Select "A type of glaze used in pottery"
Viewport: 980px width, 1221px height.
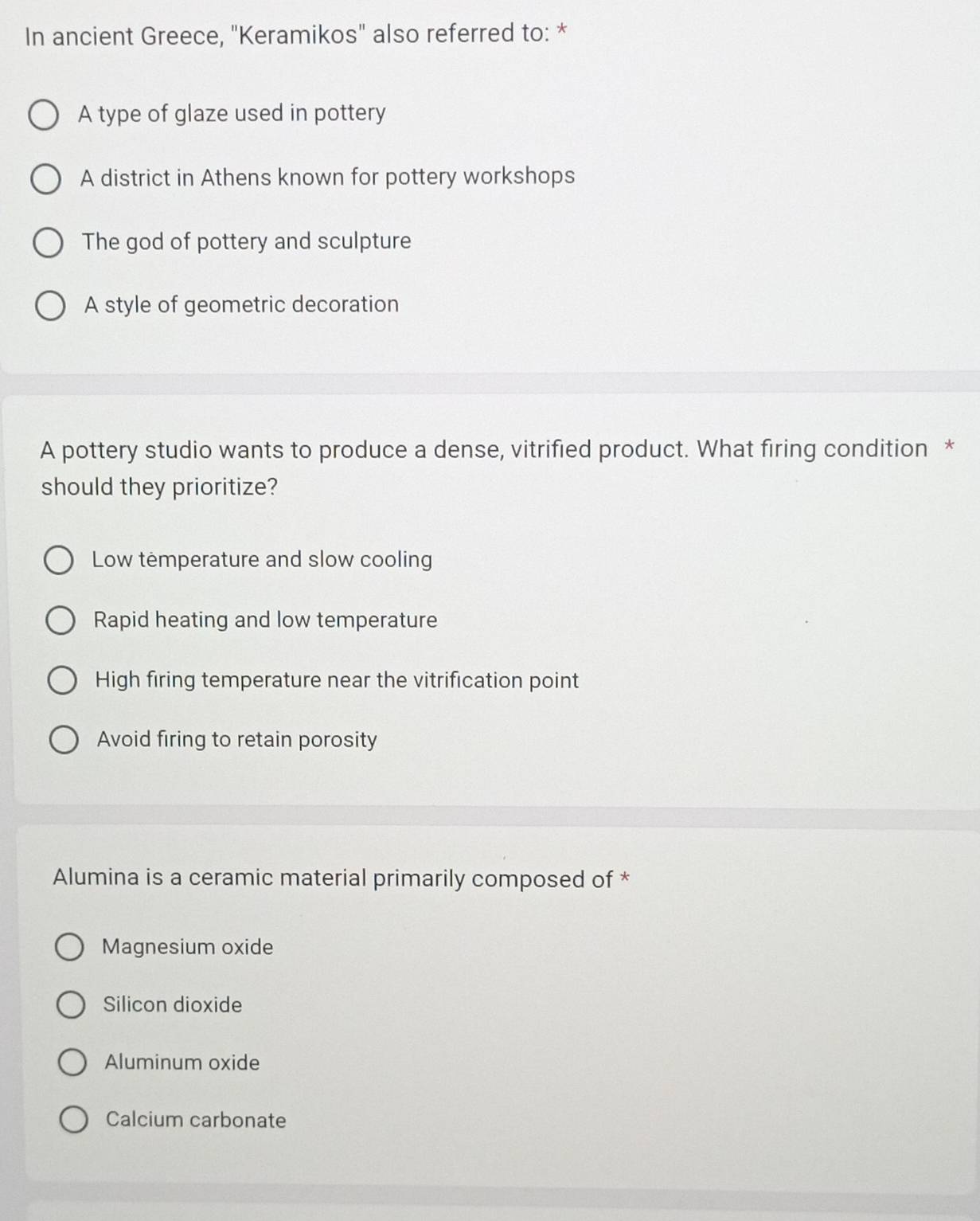pyautogui.click(x=43, y=115)
